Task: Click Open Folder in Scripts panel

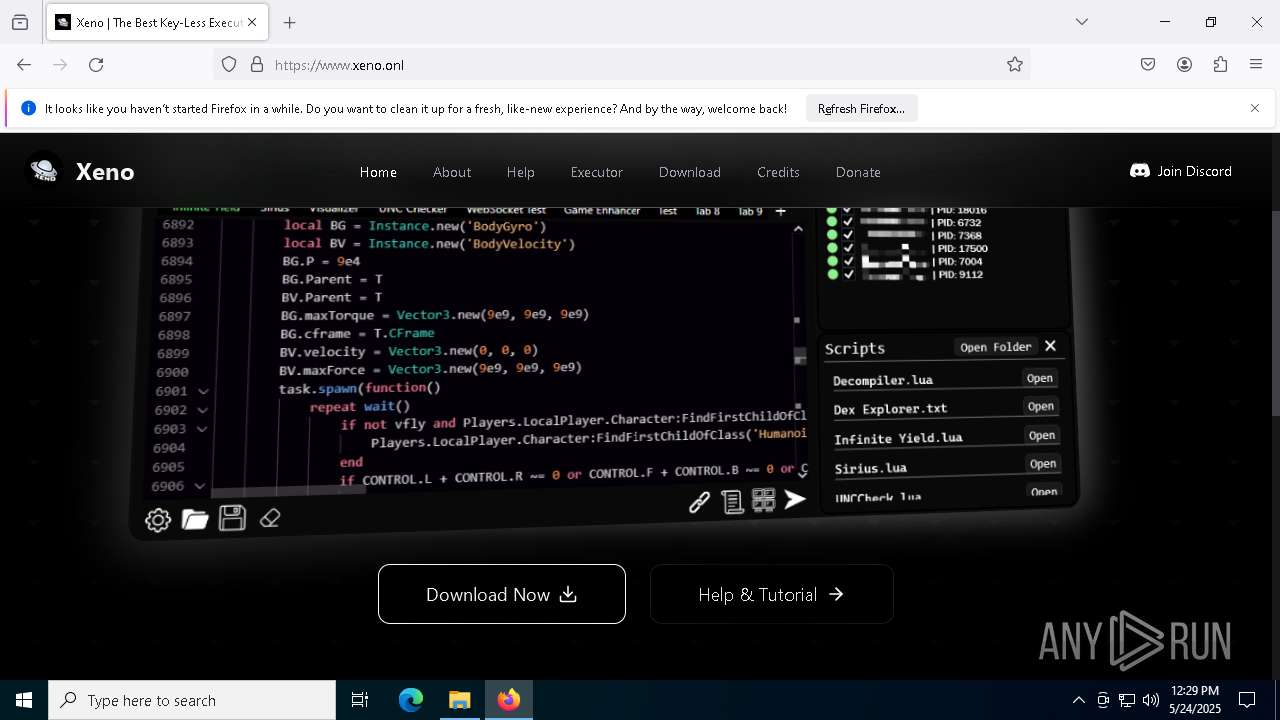Action: tap(995, 347)
